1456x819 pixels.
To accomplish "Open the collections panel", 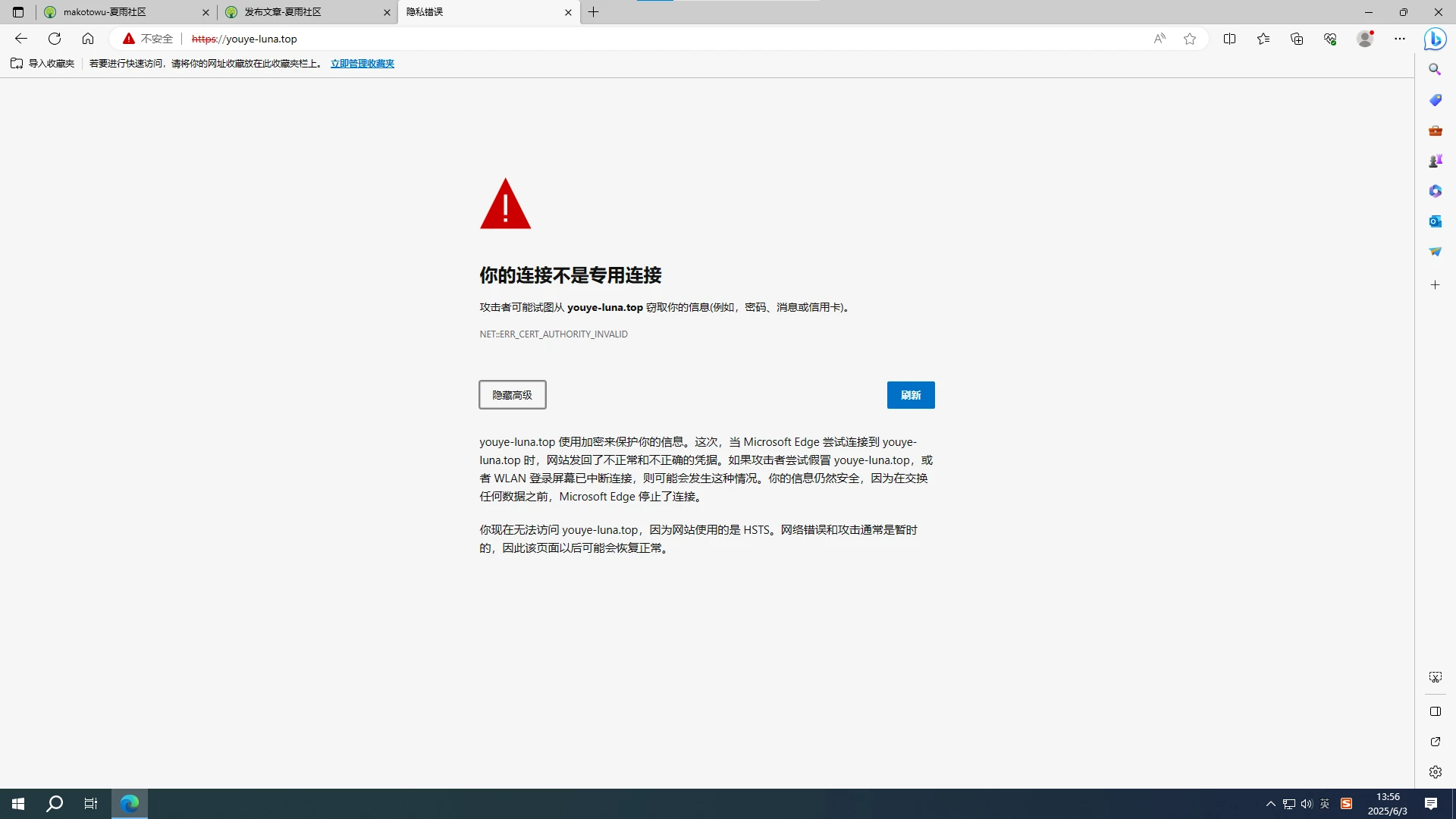I will 1297,39.
